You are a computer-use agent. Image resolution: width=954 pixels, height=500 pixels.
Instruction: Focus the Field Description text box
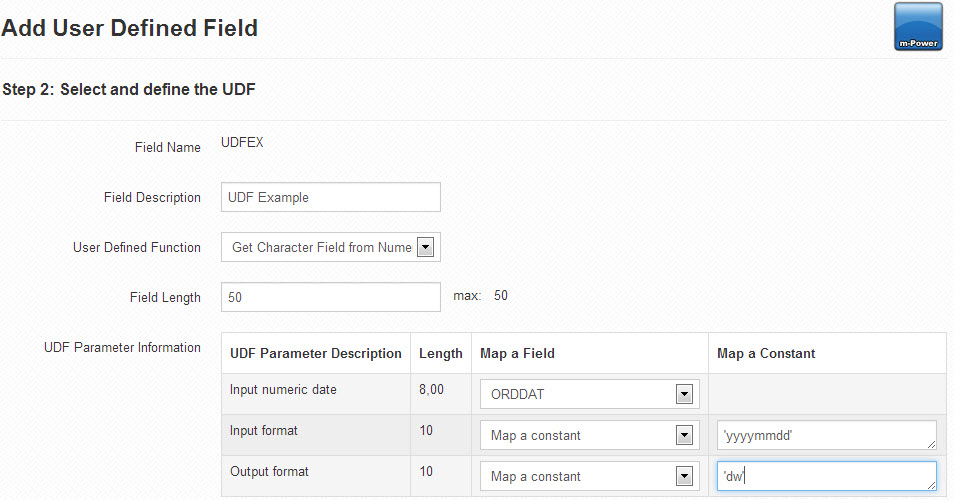(330, 197)
